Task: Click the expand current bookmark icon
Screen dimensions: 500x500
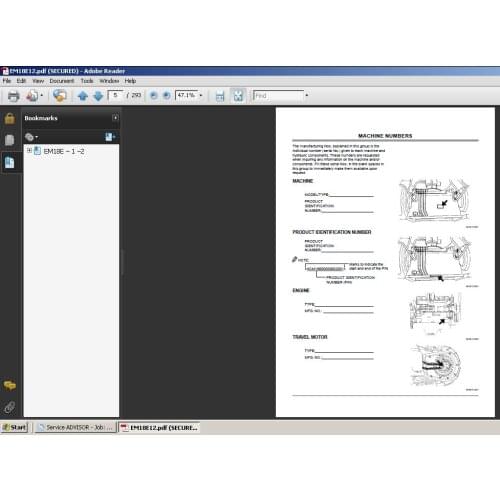Action: coord(110,137)
